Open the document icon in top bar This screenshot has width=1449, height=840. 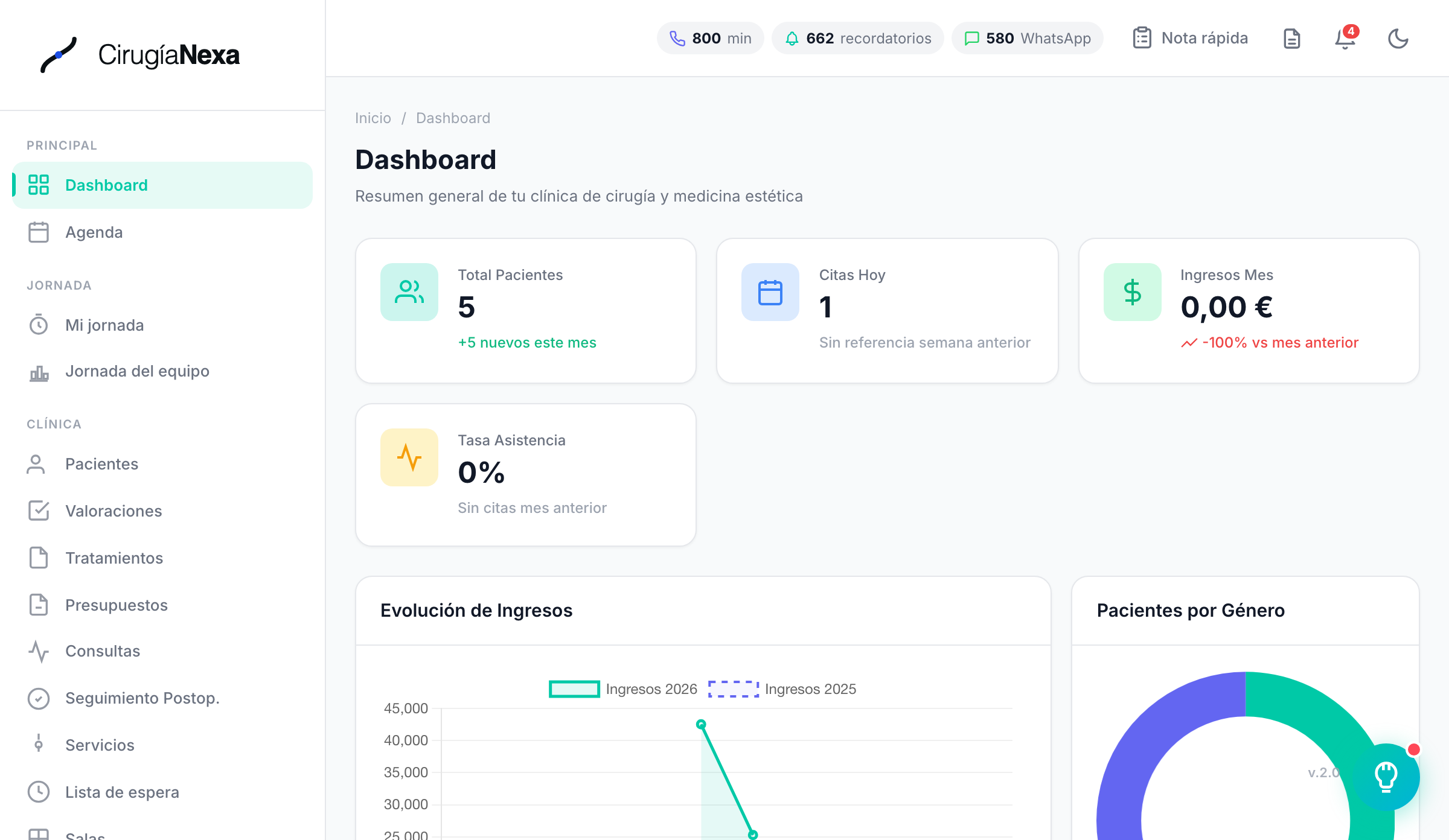point(1291,39)
